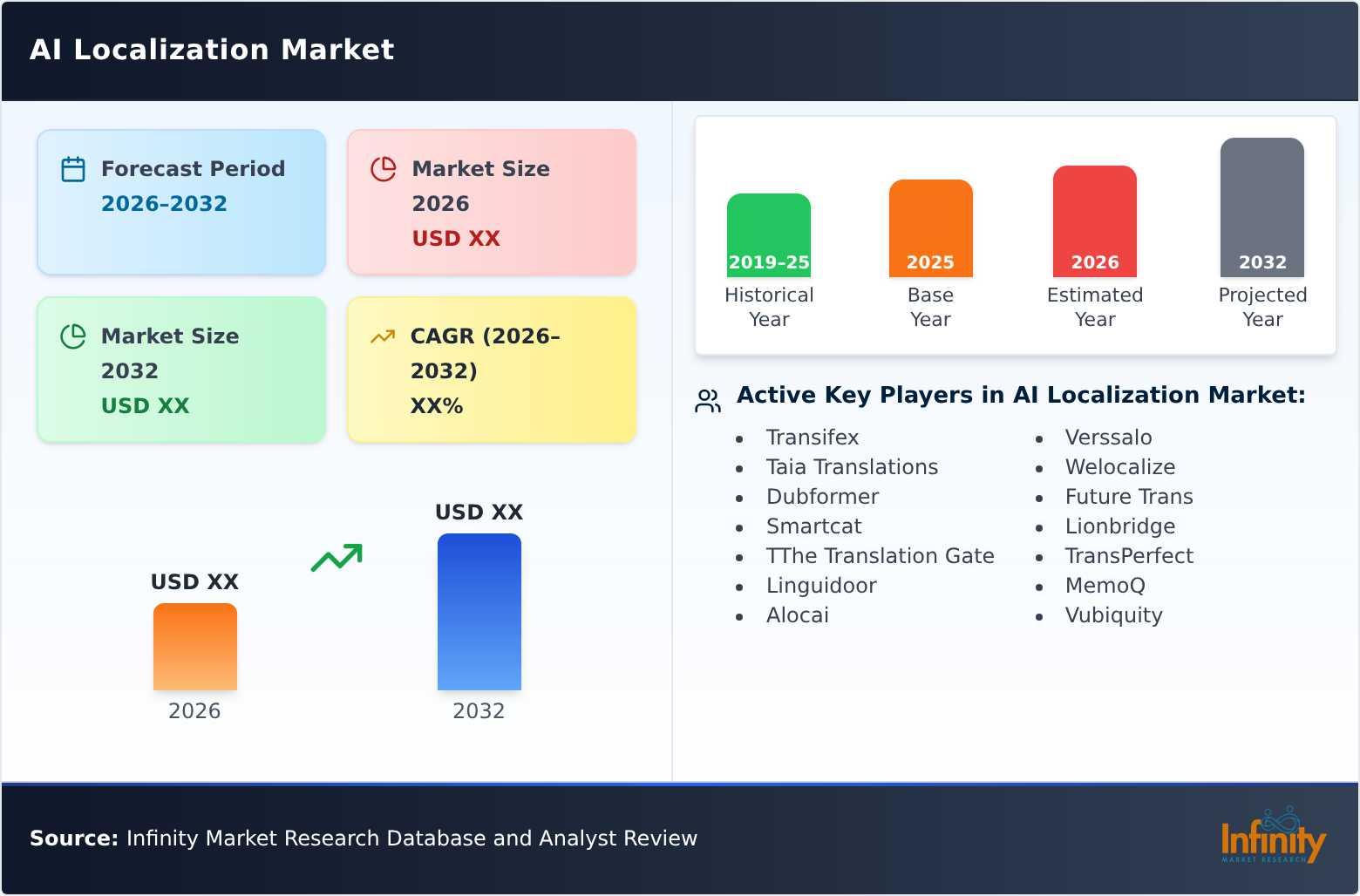1360x896 pixels.
Task: Select Future Trans in the key players list
Action: 1129,497
